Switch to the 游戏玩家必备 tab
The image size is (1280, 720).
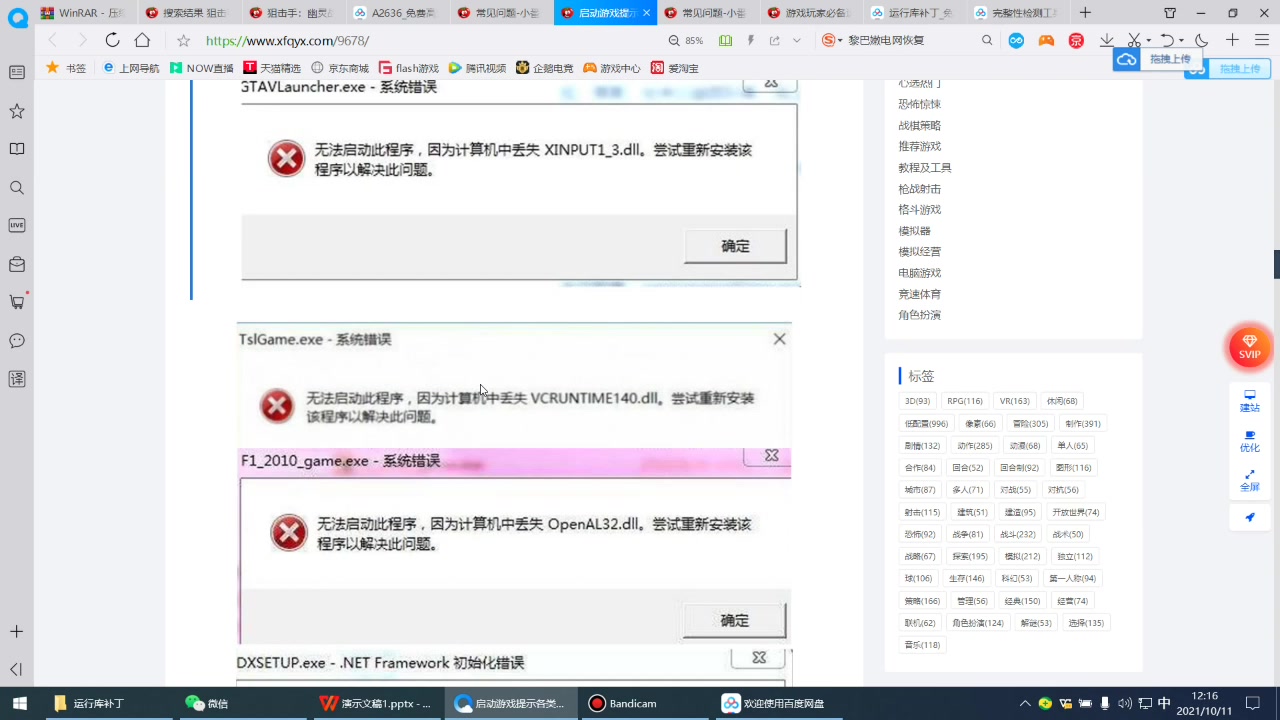coord(810,13)
